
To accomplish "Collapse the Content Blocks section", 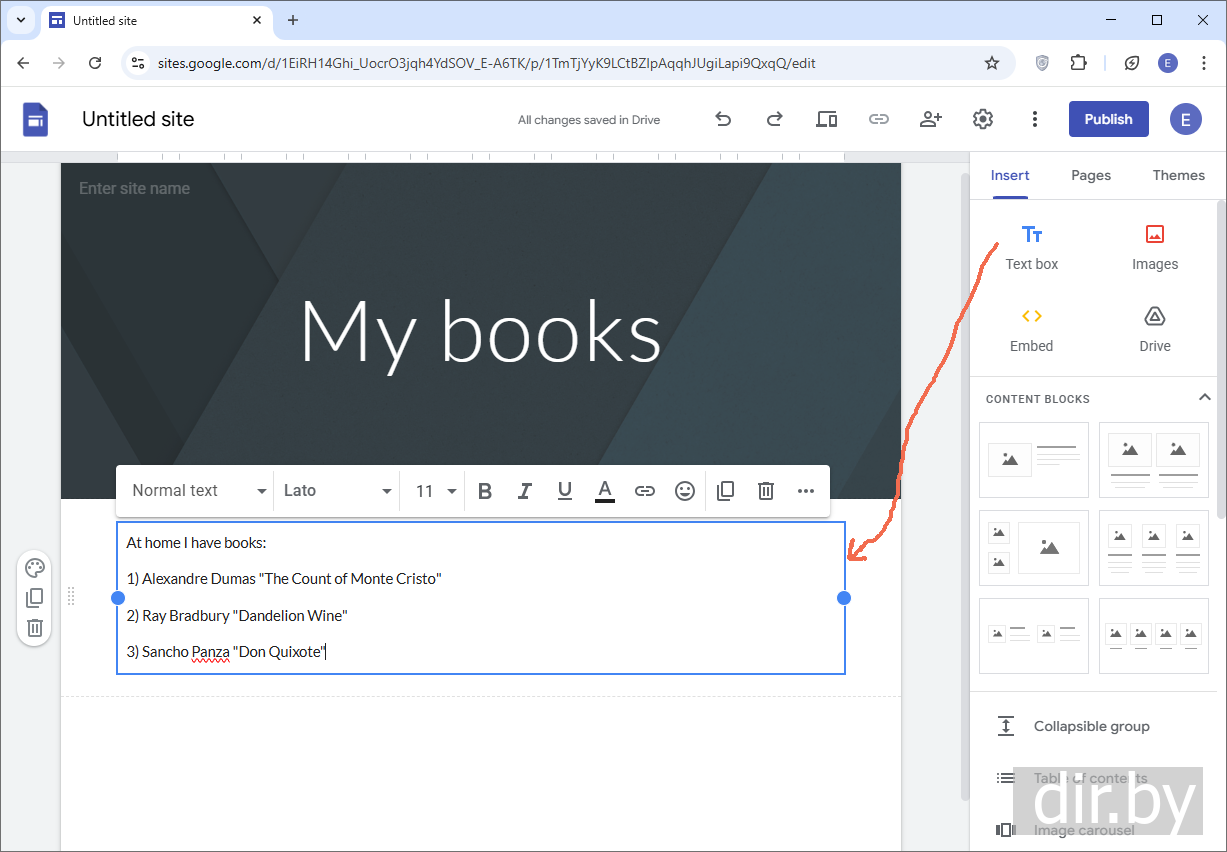I will tap(1205, 398).
